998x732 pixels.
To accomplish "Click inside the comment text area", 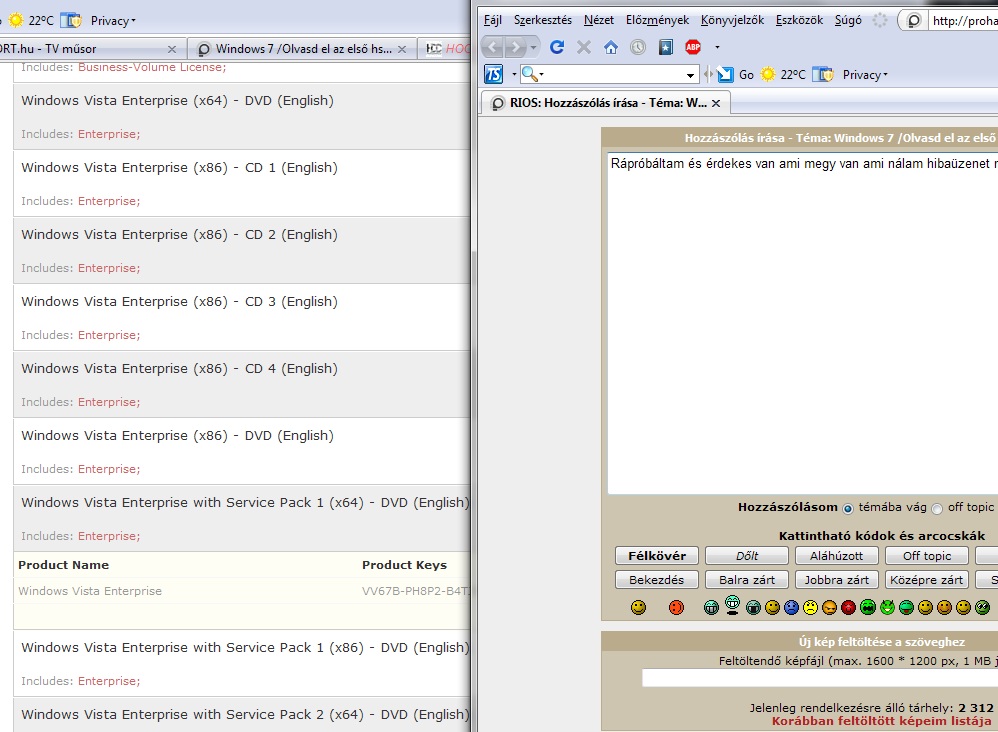I will coord(803,323).
